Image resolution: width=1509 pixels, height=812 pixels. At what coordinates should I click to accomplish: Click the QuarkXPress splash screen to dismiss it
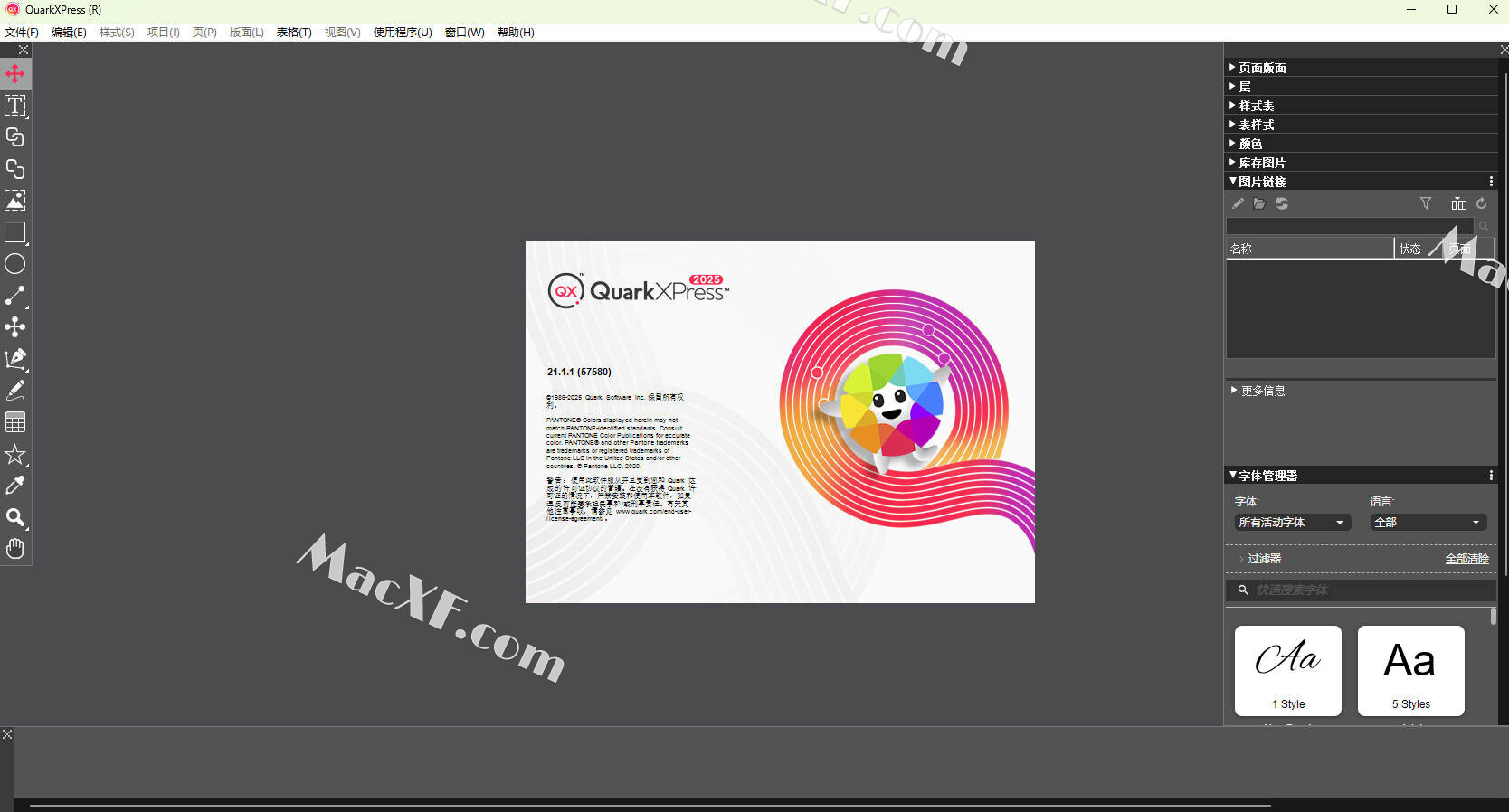[780, 422]
